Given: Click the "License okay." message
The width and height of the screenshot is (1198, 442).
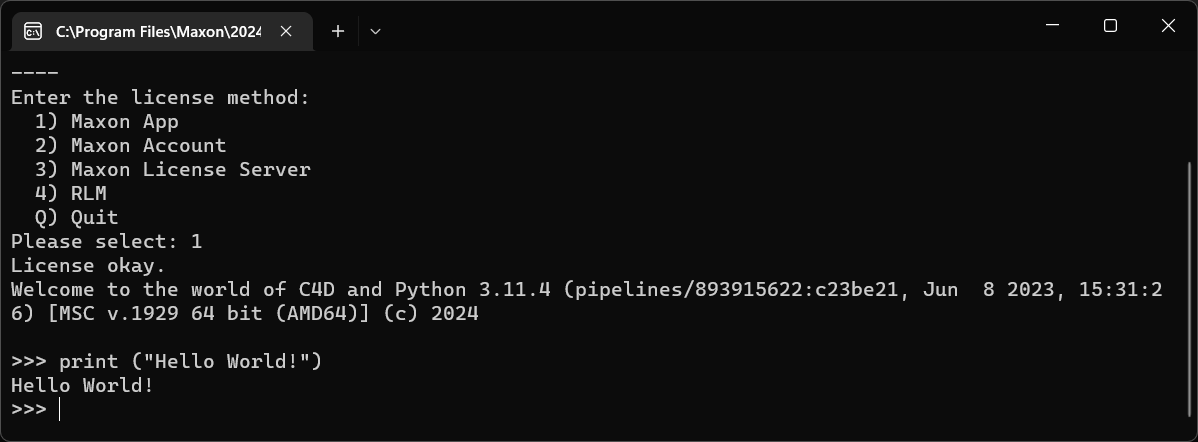Looking at the screenshot, I should (88, 265).
